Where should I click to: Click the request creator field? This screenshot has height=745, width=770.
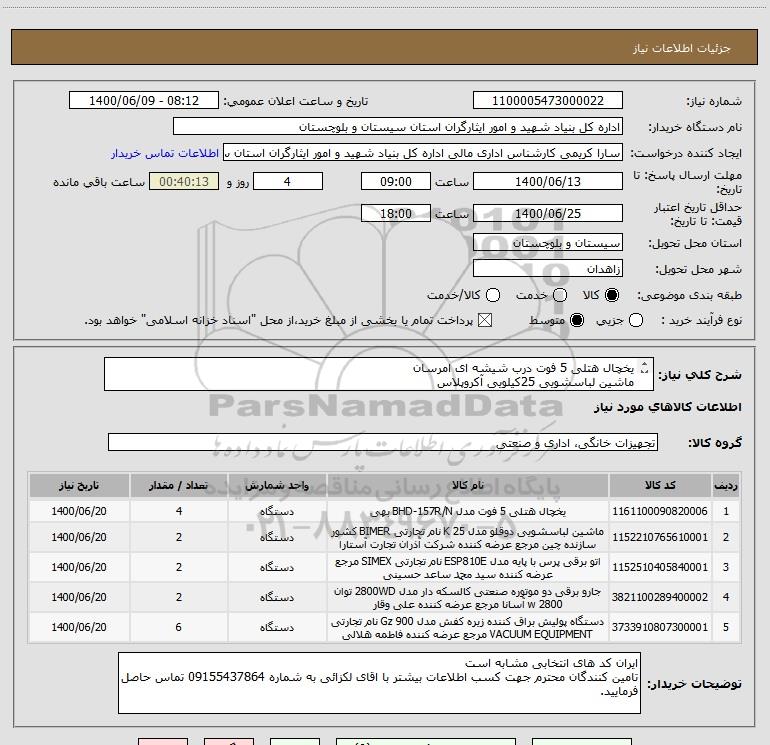(x=423, y=153)
